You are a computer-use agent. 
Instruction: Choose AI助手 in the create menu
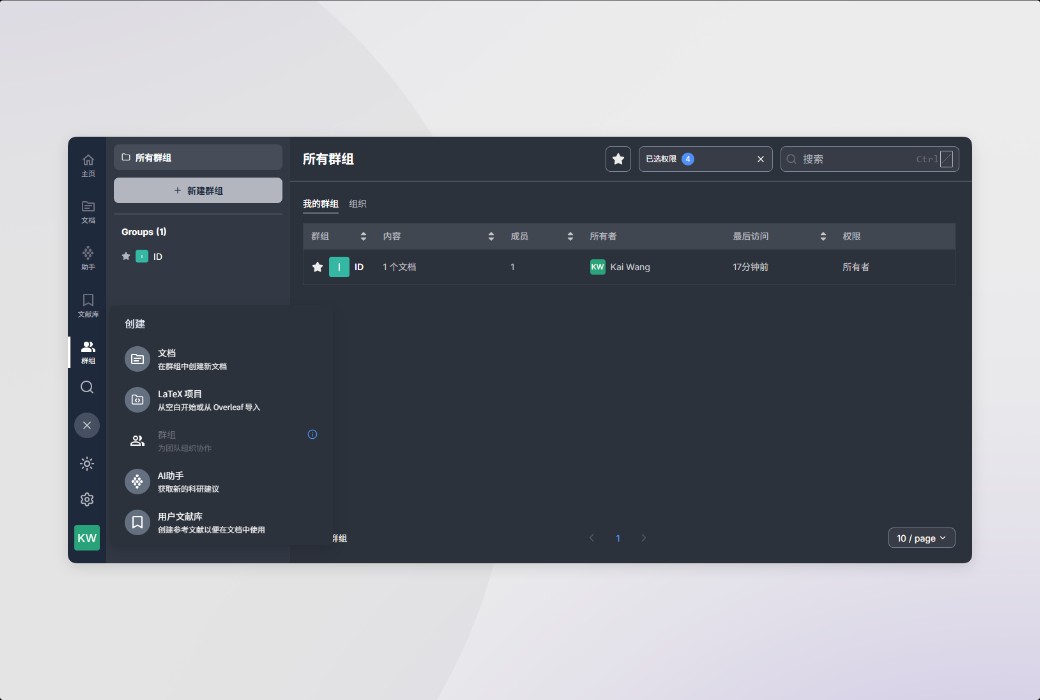[222, 481]
